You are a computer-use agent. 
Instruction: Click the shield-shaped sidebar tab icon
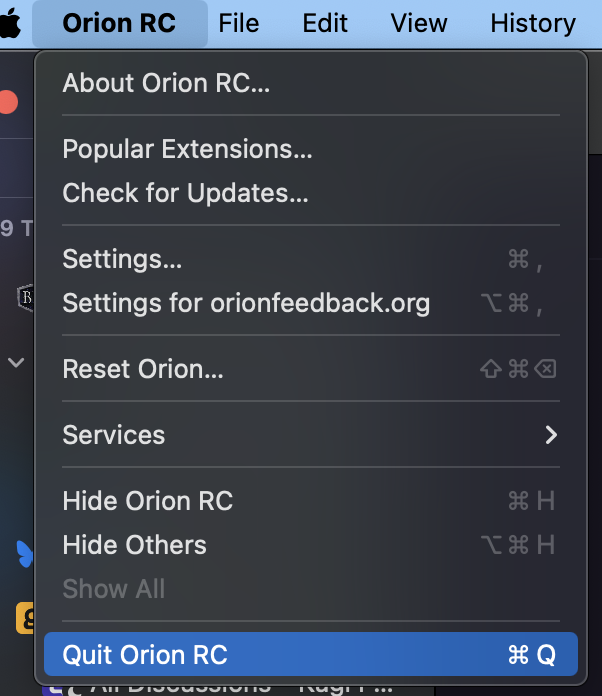[25, 296]
